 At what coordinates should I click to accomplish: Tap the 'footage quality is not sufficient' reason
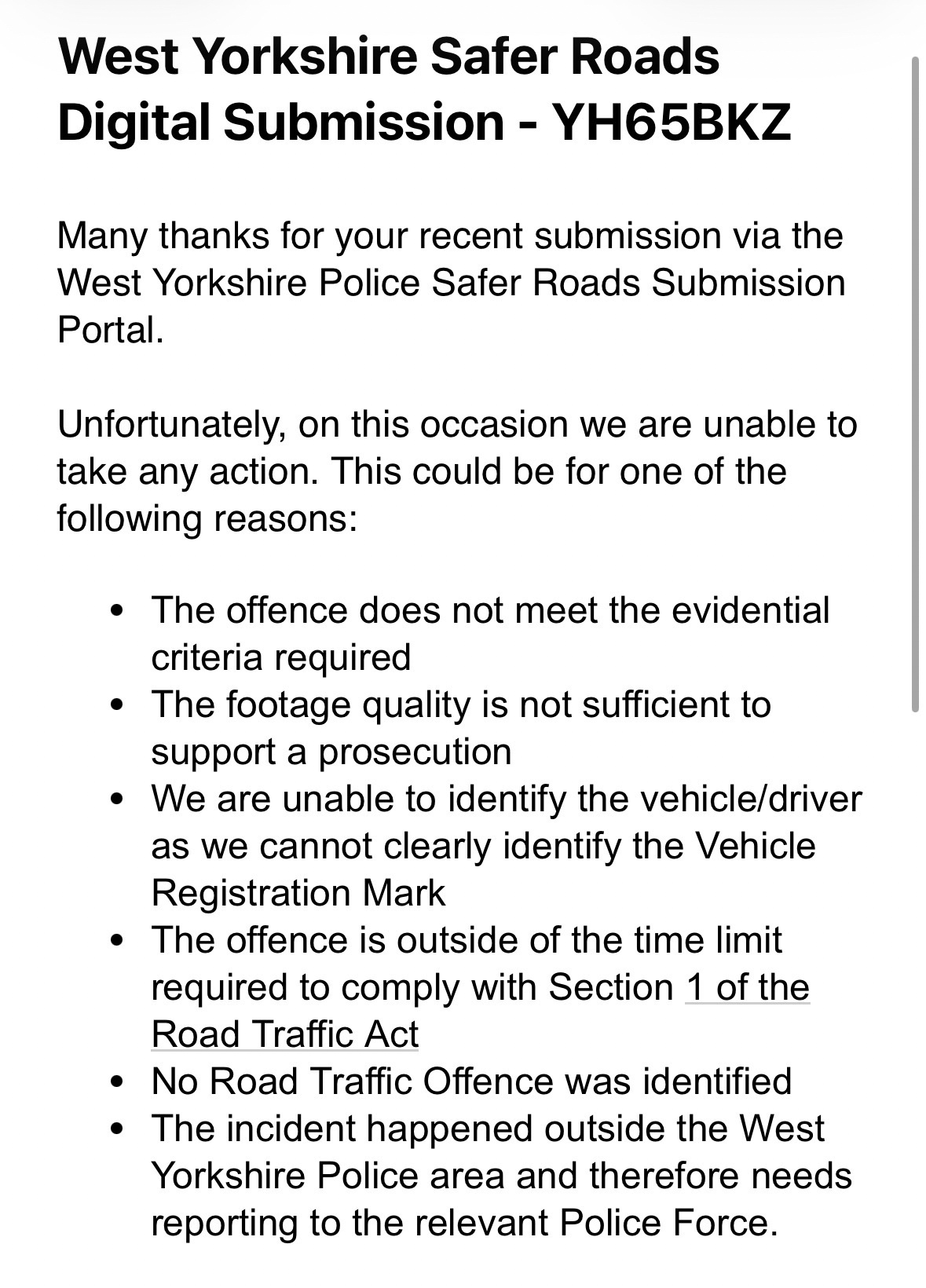point(461,704)
